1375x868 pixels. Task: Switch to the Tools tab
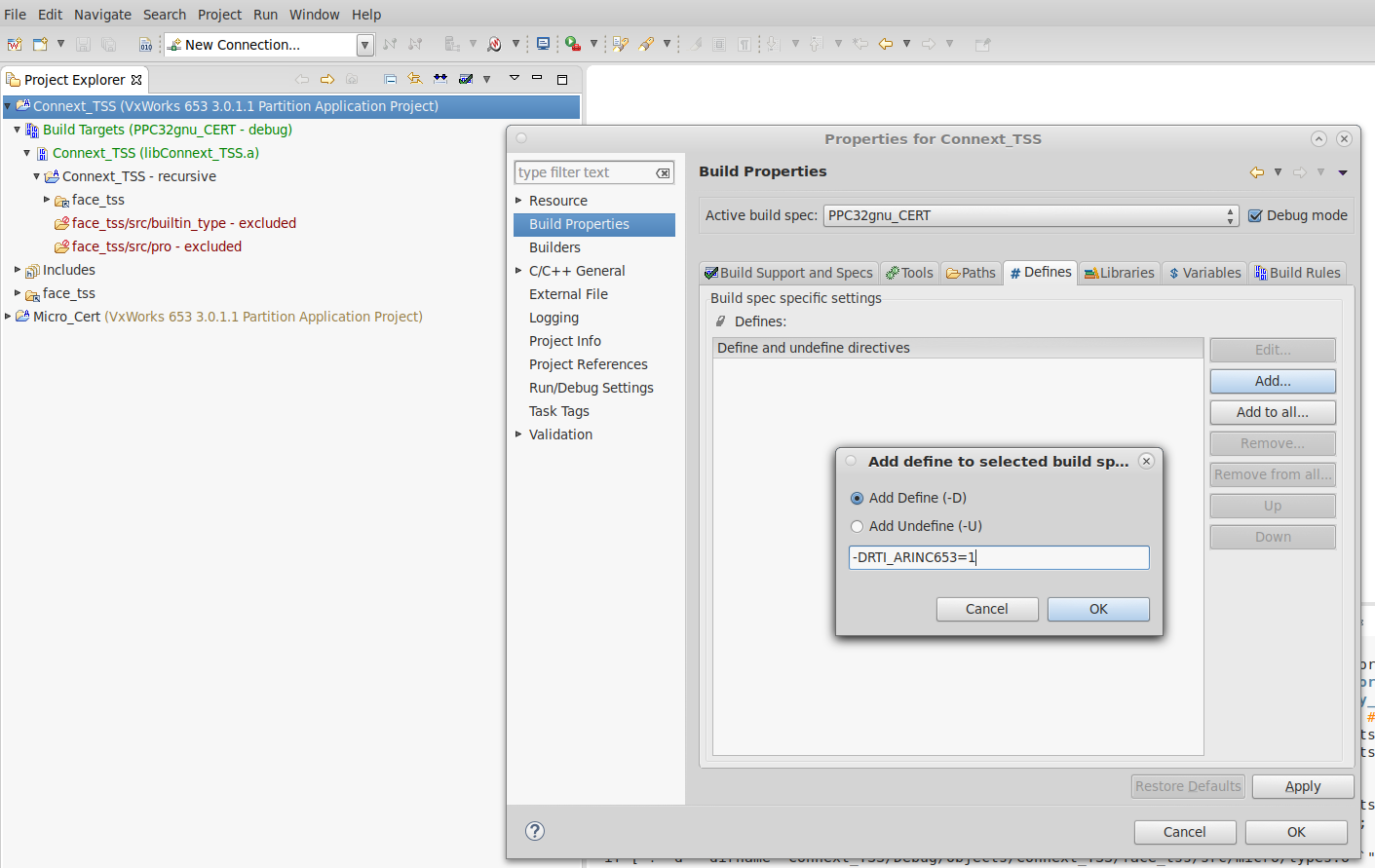(x=910, y=273)
